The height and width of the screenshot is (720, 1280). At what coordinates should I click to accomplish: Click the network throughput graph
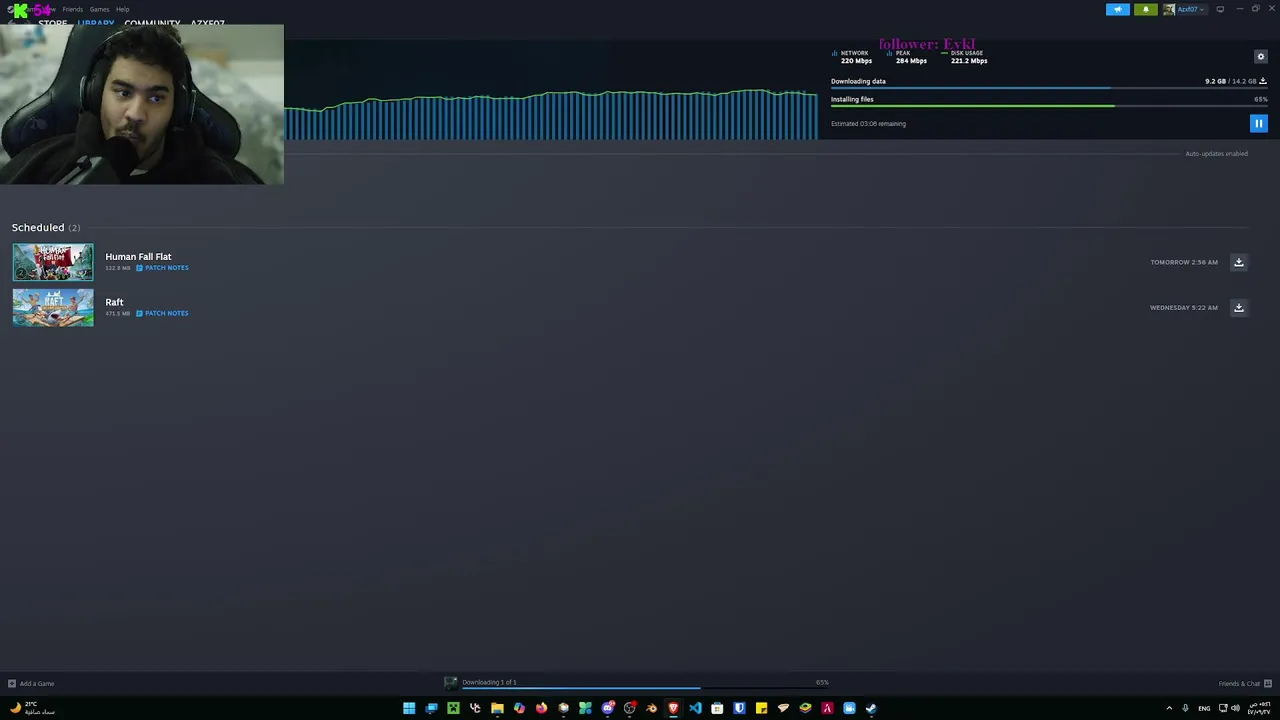coord(551,114)
